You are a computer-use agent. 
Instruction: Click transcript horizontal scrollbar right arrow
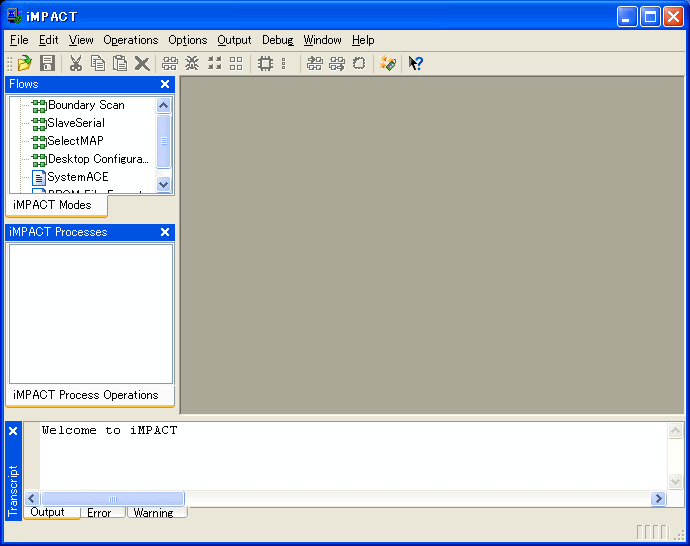click(x=658, y=498)
